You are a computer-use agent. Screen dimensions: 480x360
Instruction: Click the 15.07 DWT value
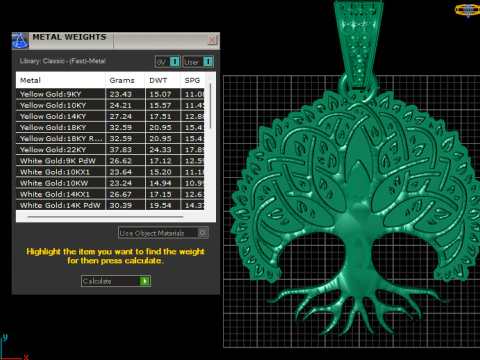click(x=160, y=94)
